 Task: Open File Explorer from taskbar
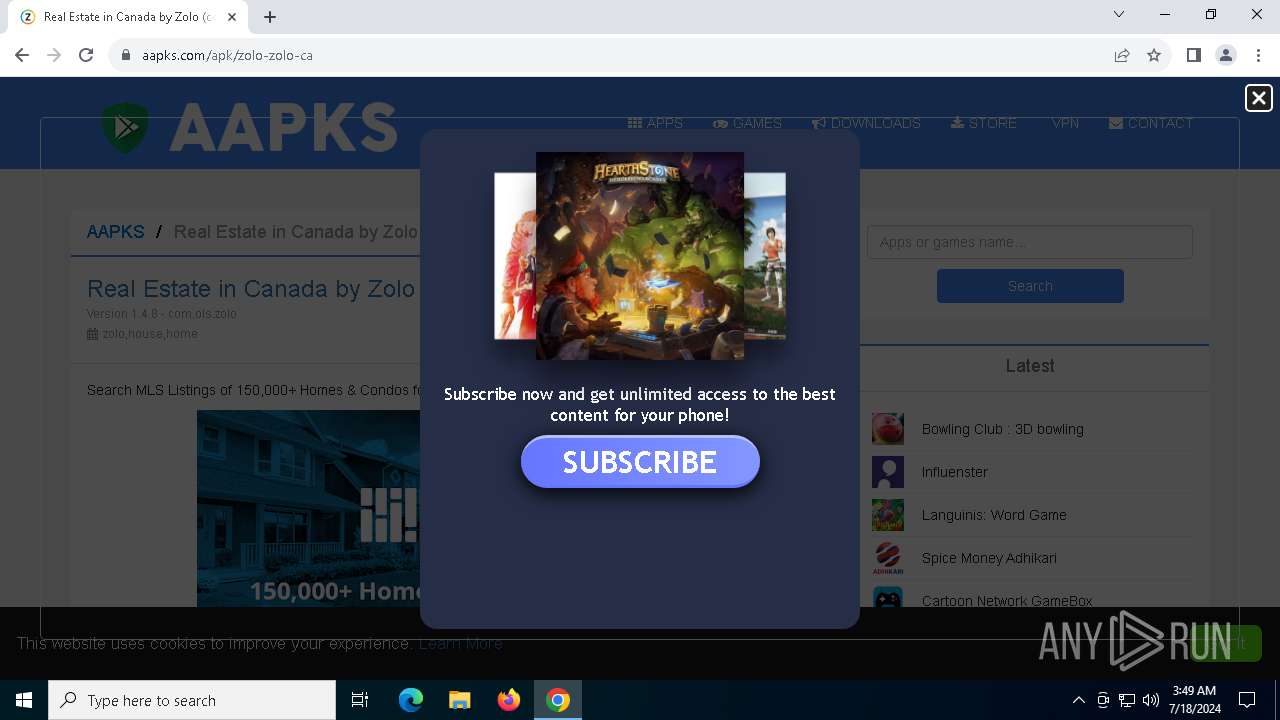[460, 700]
